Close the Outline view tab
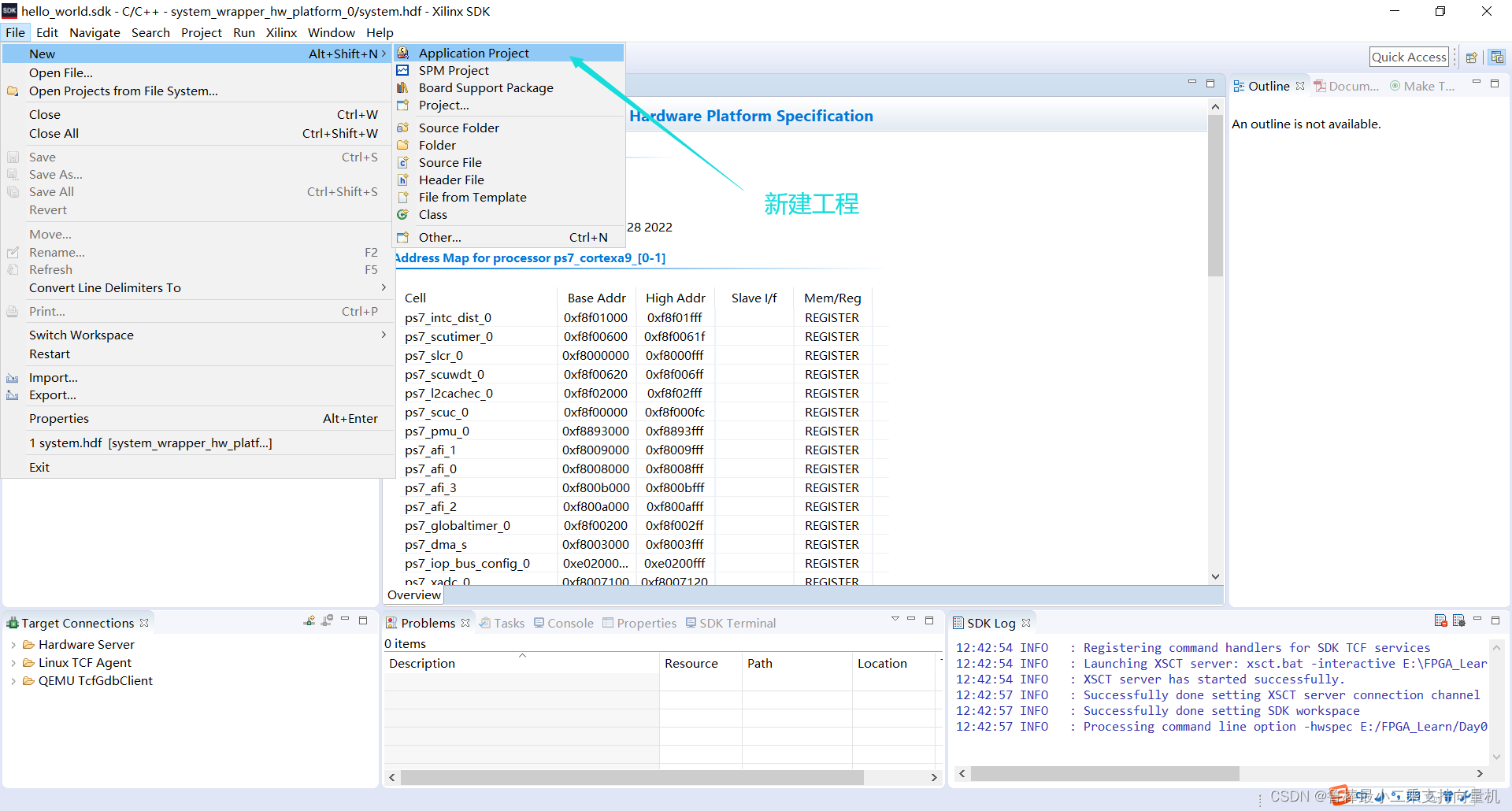The height and width of the screenshot is (811, 1512). pos(1300,86)
